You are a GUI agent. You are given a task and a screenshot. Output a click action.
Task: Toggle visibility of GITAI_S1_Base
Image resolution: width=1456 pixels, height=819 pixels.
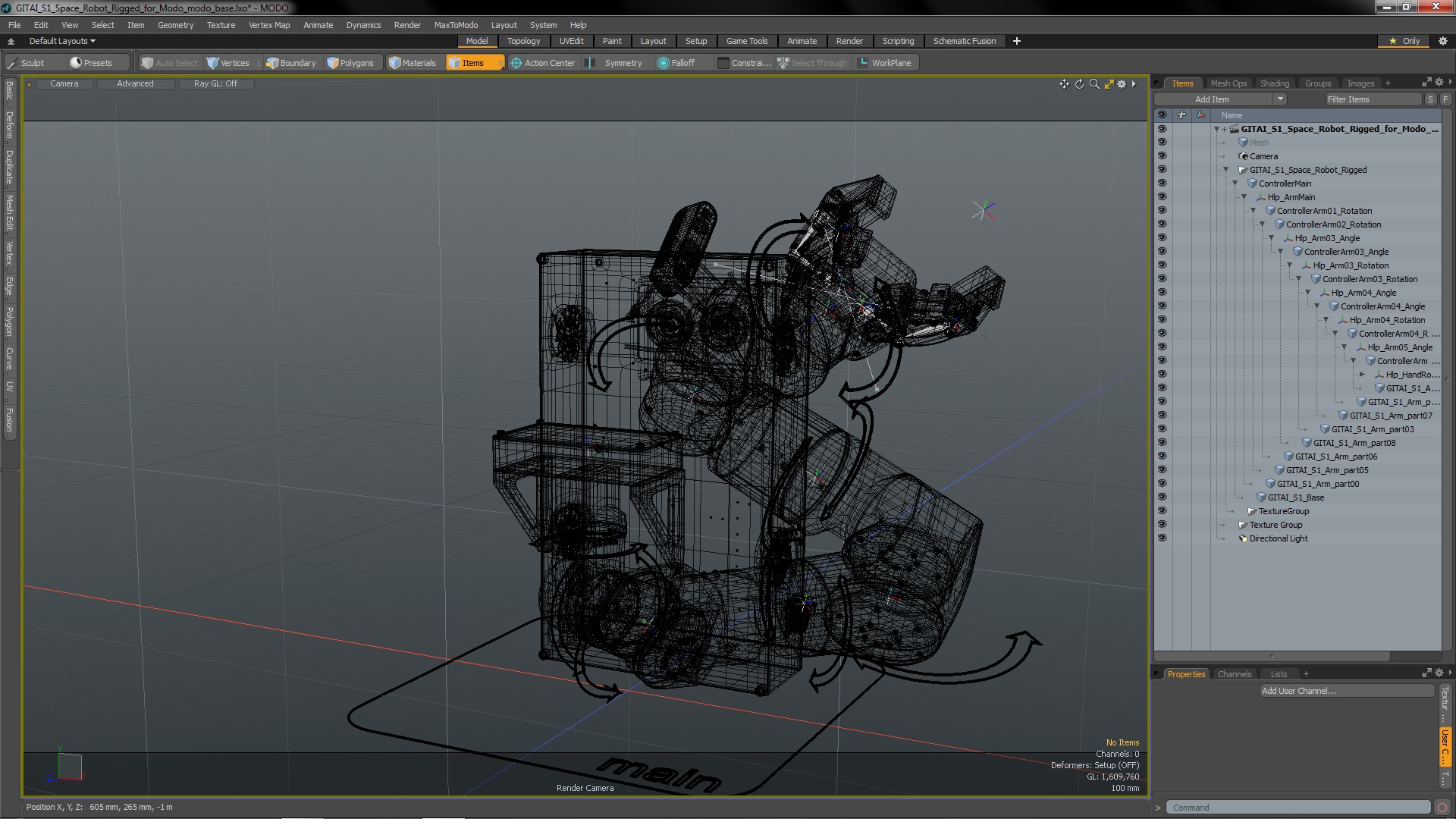click(x=1162, y=497)
